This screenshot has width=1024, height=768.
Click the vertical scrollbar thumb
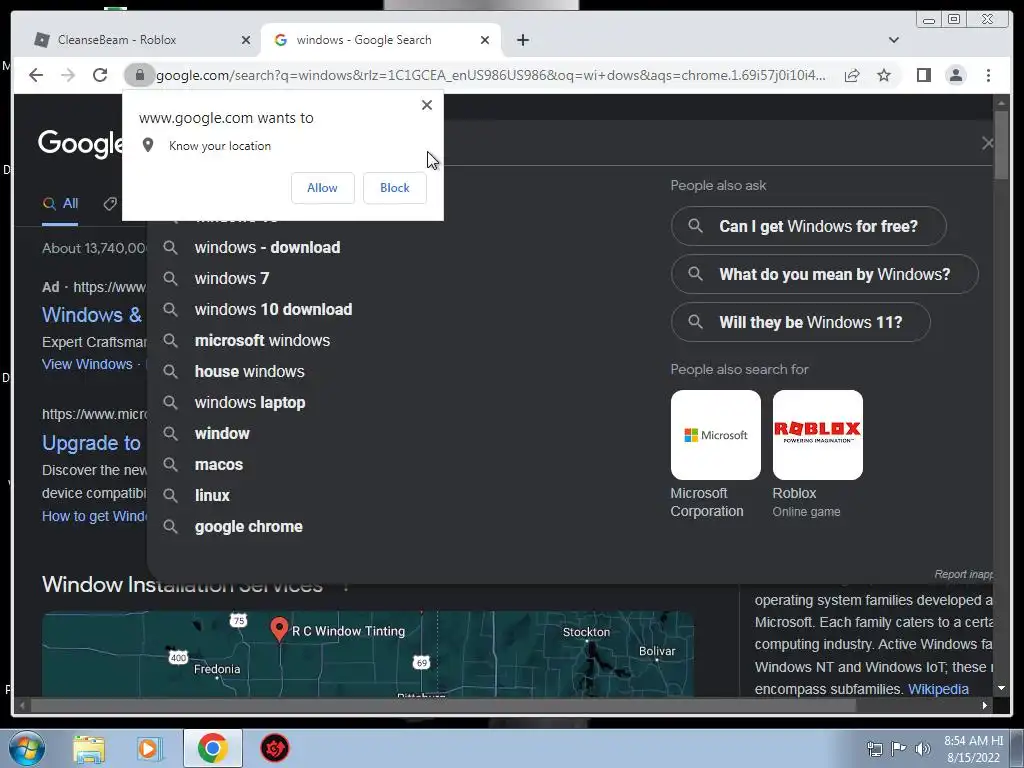1000,144
